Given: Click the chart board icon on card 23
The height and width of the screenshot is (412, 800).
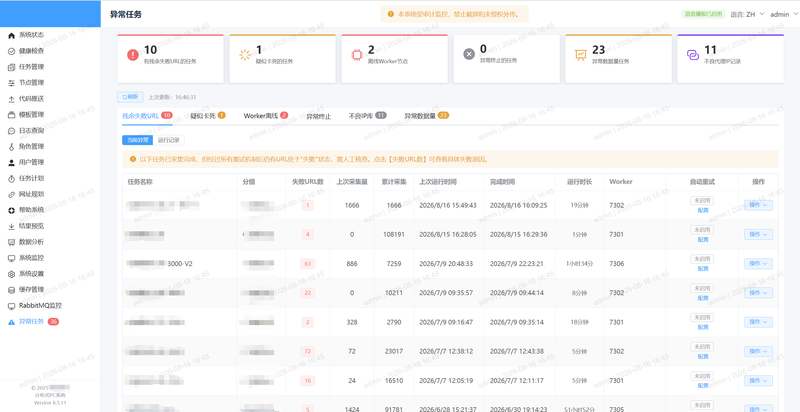Looking at the screenshot, I should [581, 55].
